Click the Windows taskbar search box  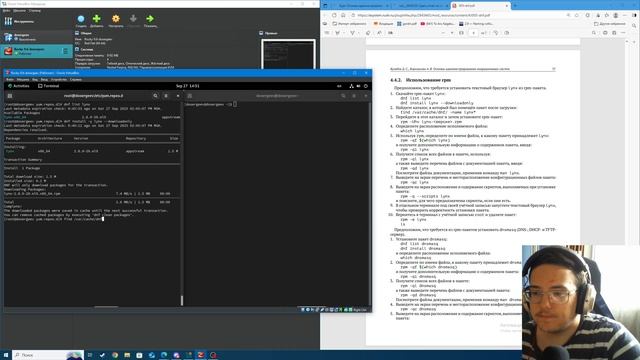pos(48,355)
